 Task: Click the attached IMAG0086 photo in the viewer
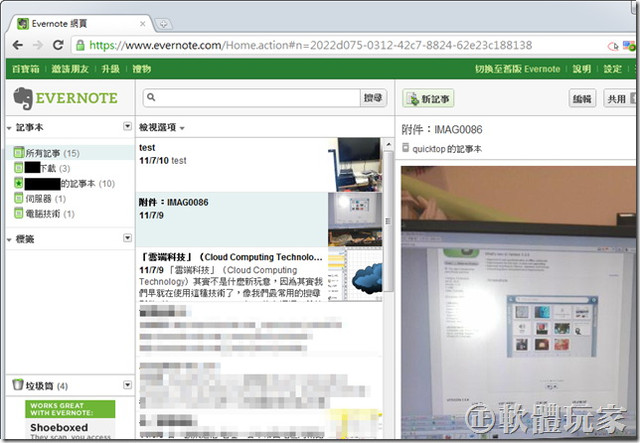point(518,302)
